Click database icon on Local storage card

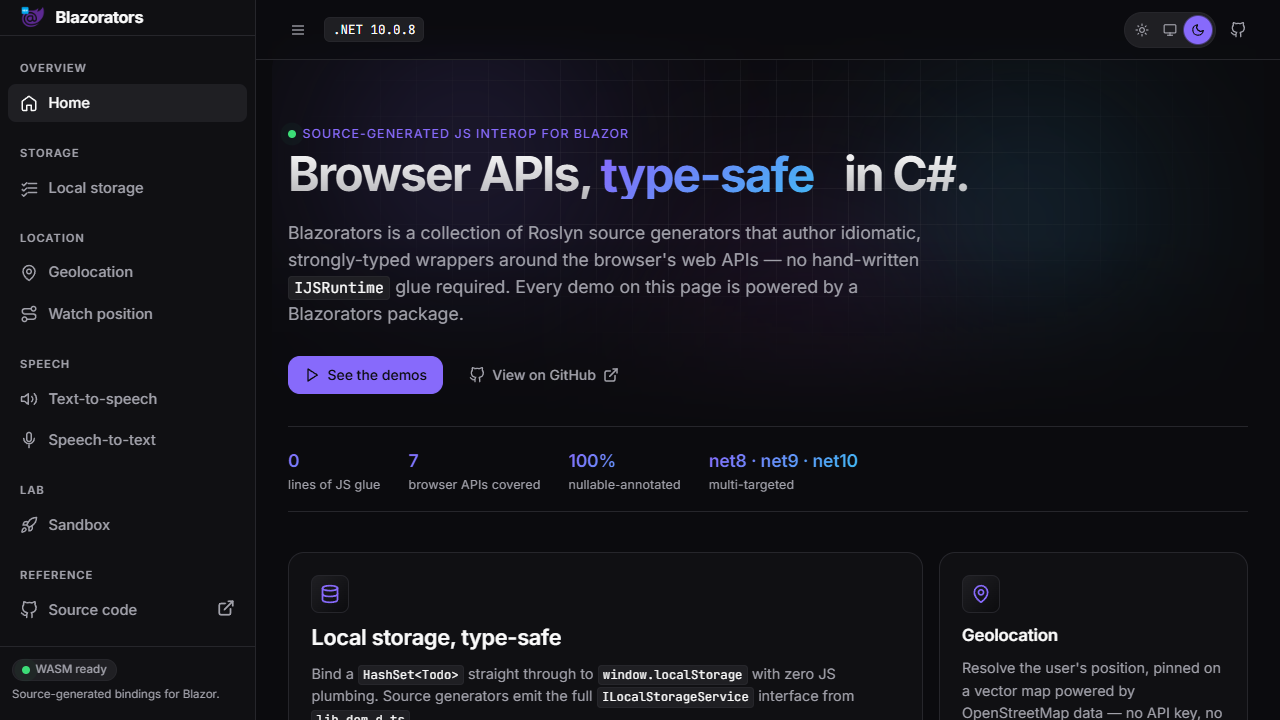coord(330,594)
